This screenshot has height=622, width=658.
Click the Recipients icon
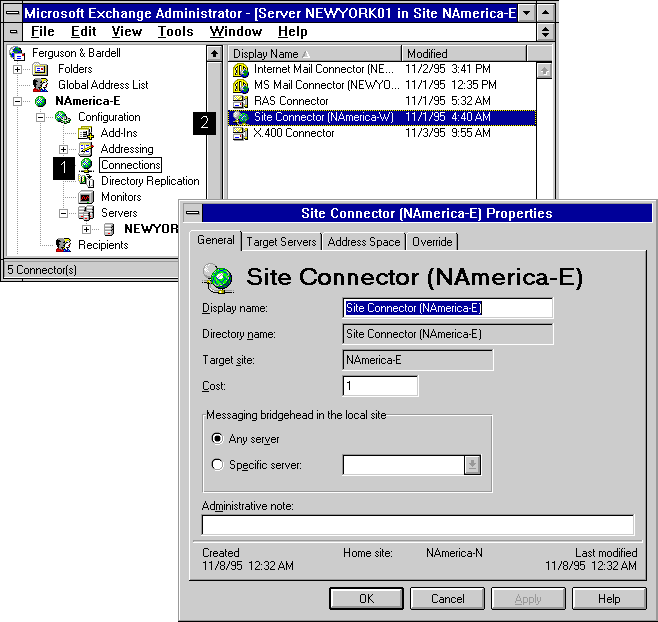[63, 245]
